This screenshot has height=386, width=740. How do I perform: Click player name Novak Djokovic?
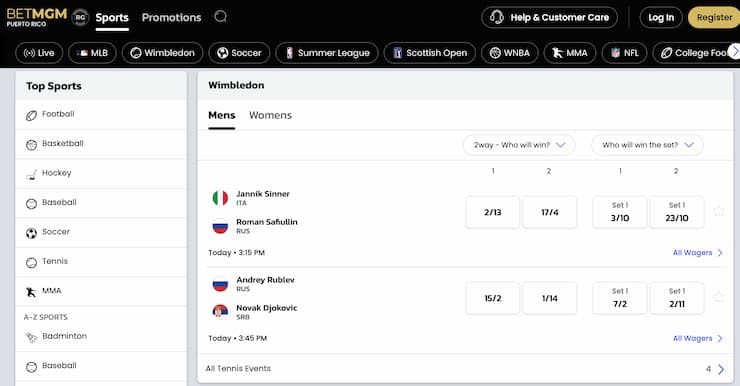[267, 308]
